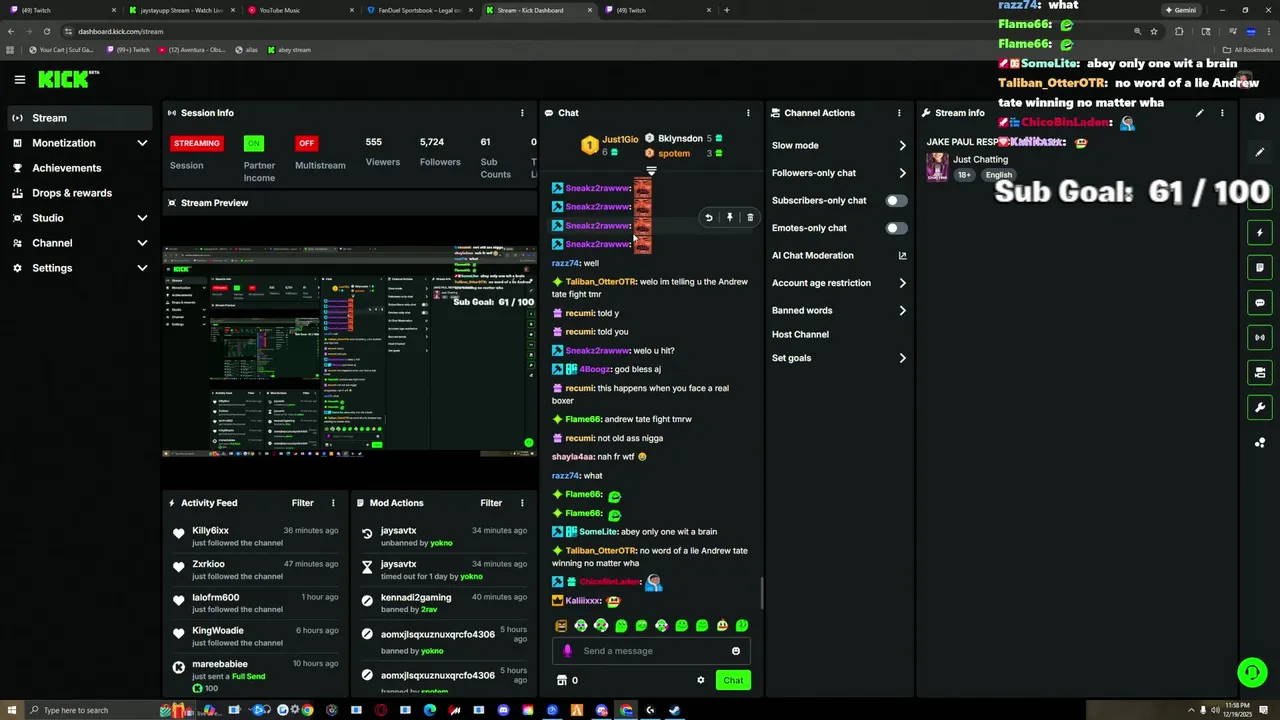
Task: Delete the hovered chat message
Action: coord(750,217)
